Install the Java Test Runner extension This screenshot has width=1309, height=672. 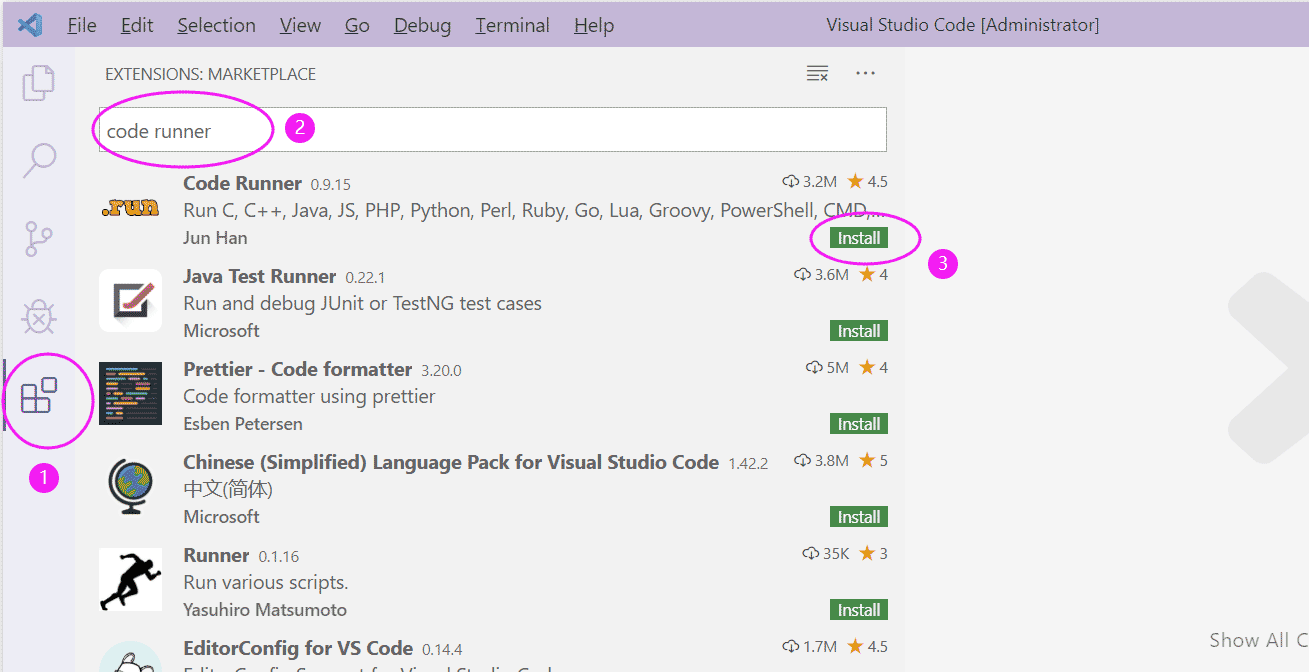tap(859, 331)
